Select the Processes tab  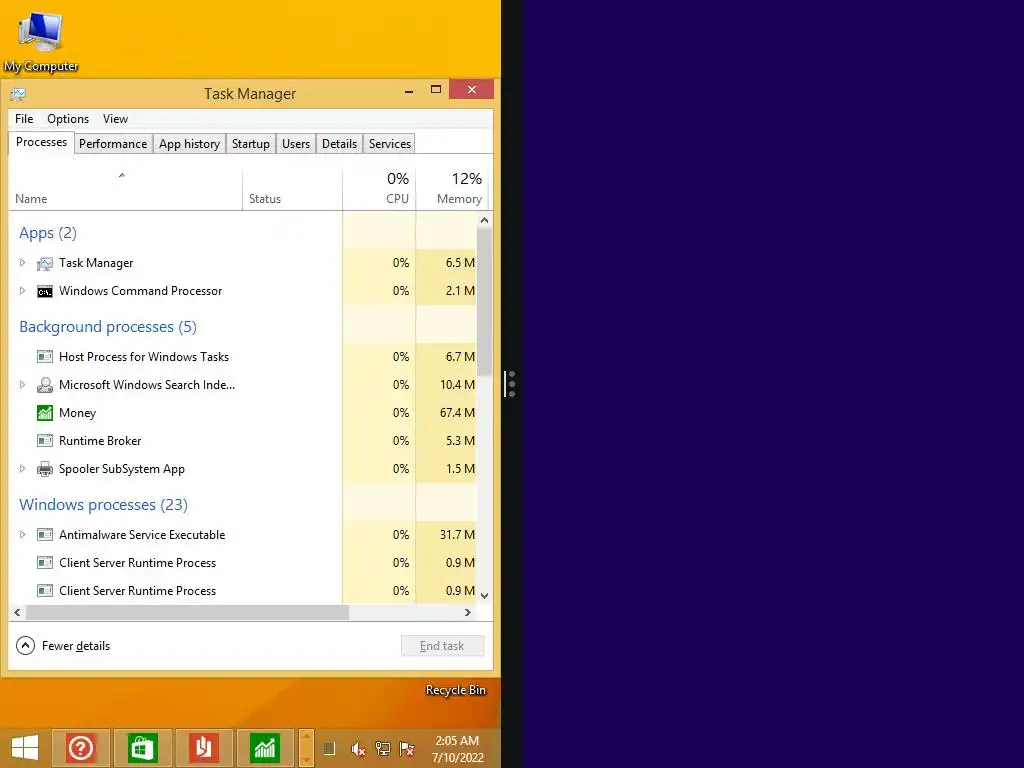pyautogui.click(x=41, y=142)
